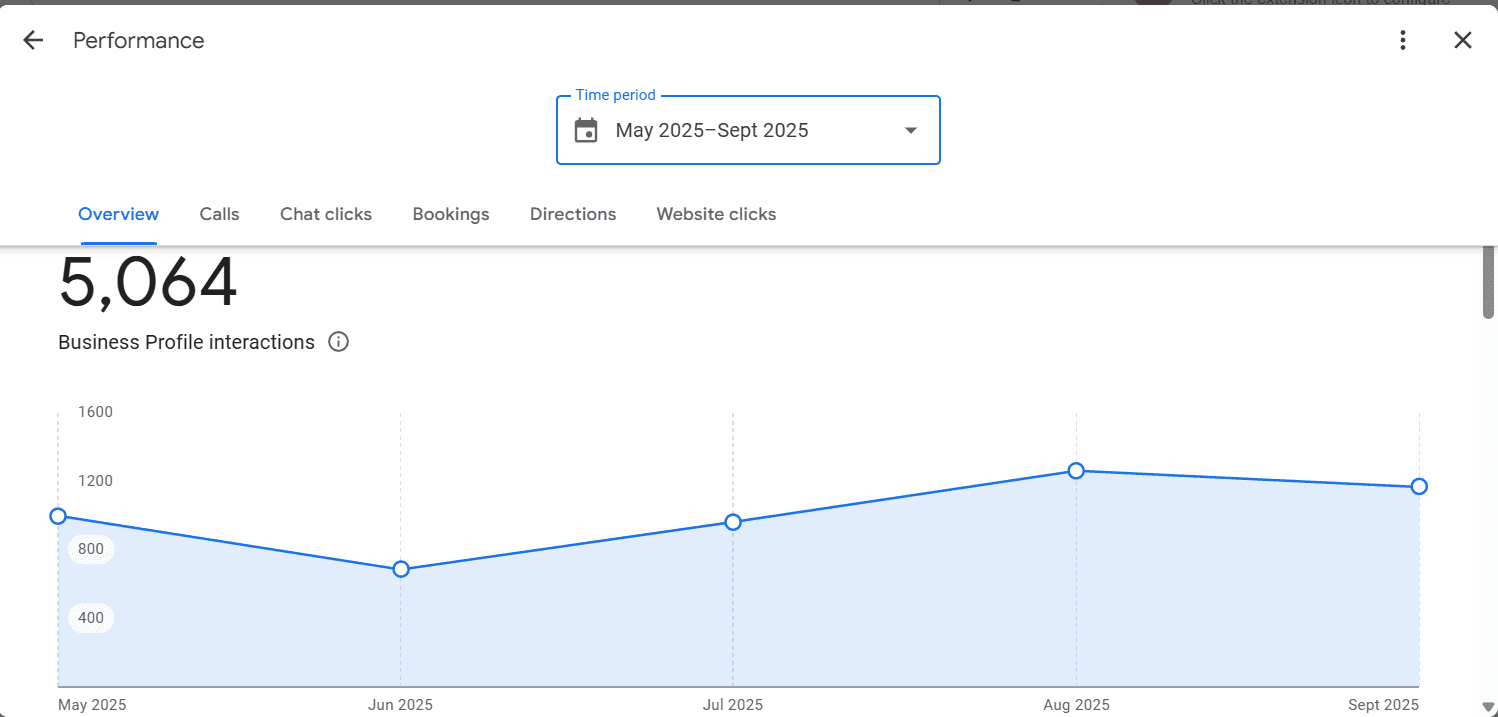Select the Jun 2025 data point
The height and width of the screenshot is (717, 1498).
click(x=400, y=569)
